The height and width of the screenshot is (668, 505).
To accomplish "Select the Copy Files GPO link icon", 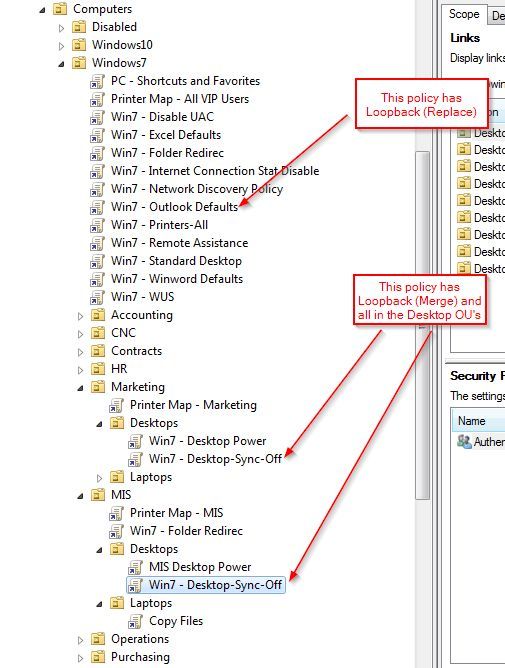I will [135, 621].
